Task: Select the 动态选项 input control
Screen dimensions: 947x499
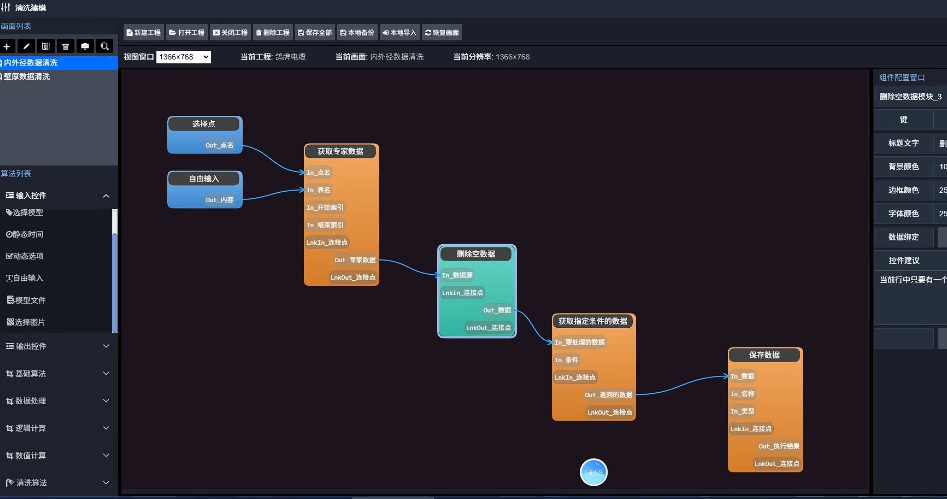Action: point(26,256)
